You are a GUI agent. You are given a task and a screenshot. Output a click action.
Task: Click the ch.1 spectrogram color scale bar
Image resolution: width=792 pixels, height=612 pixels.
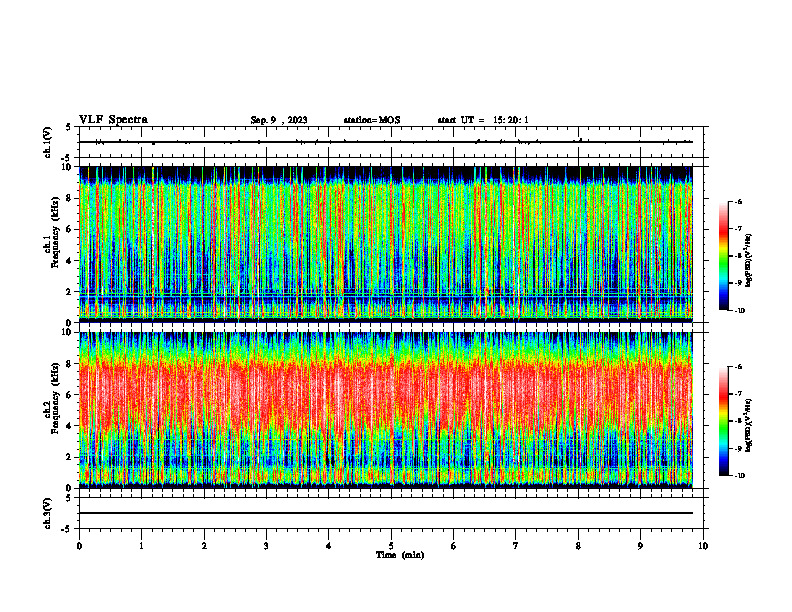point(723,256)
